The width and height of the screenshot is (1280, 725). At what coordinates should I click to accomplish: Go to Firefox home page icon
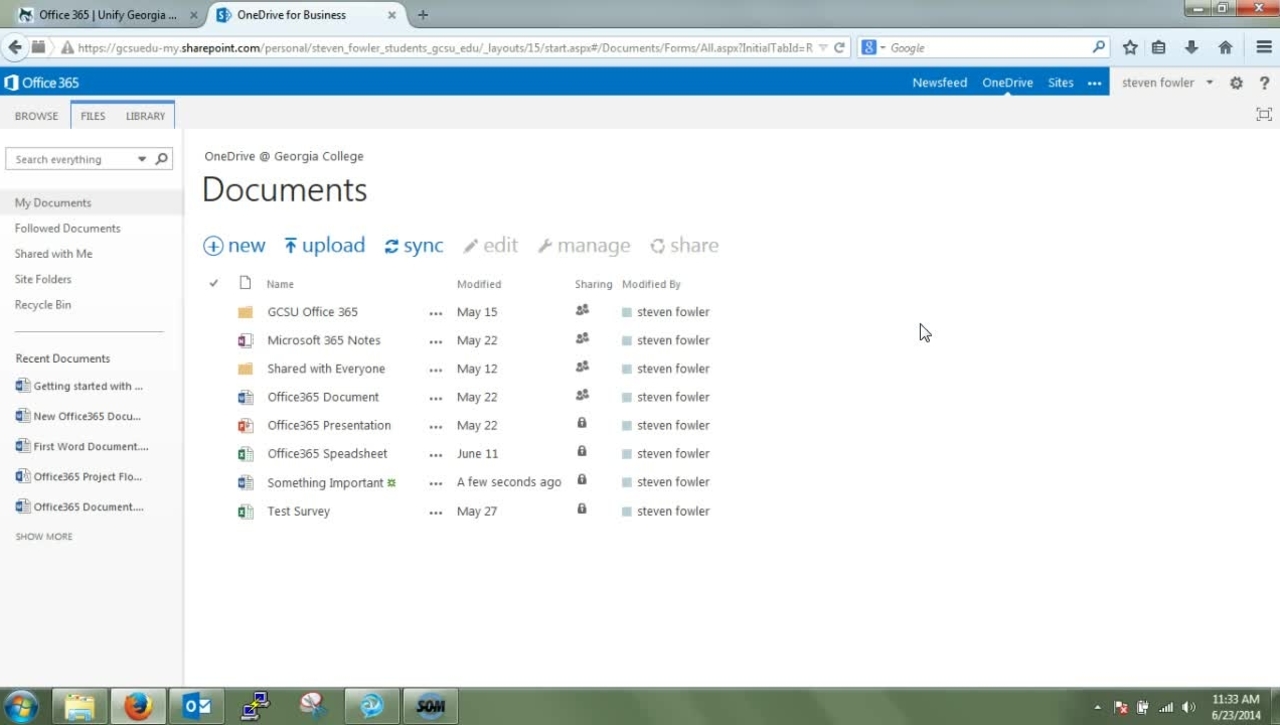[1225, 47]
